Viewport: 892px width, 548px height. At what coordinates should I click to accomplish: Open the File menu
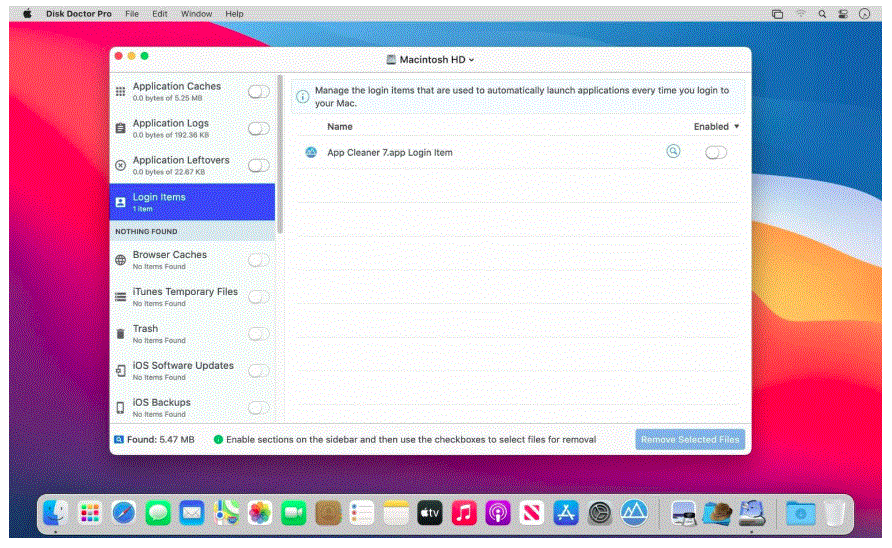132,14
